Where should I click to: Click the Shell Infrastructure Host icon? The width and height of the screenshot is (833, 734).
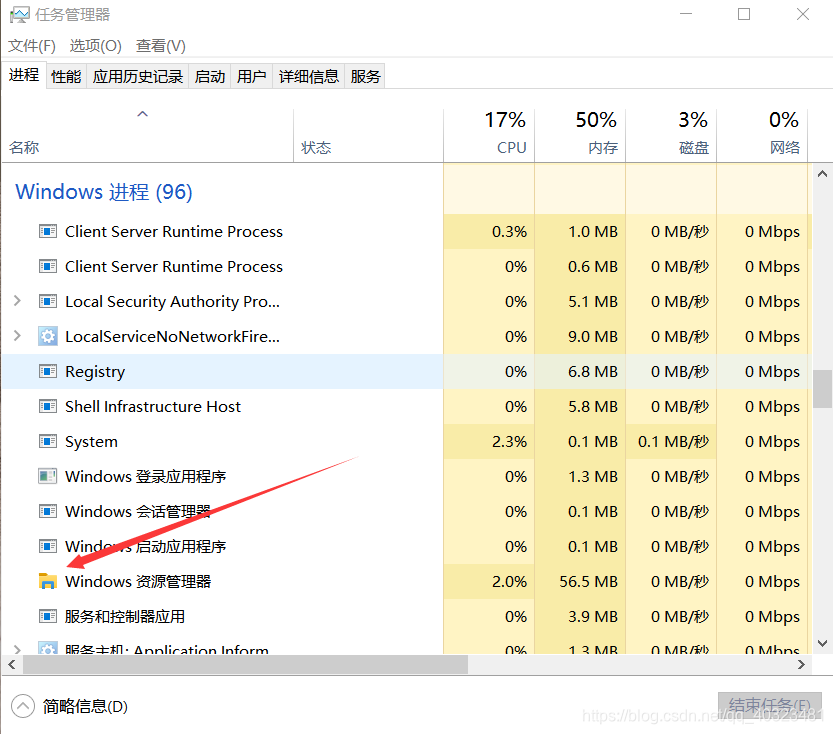point(48,406)
